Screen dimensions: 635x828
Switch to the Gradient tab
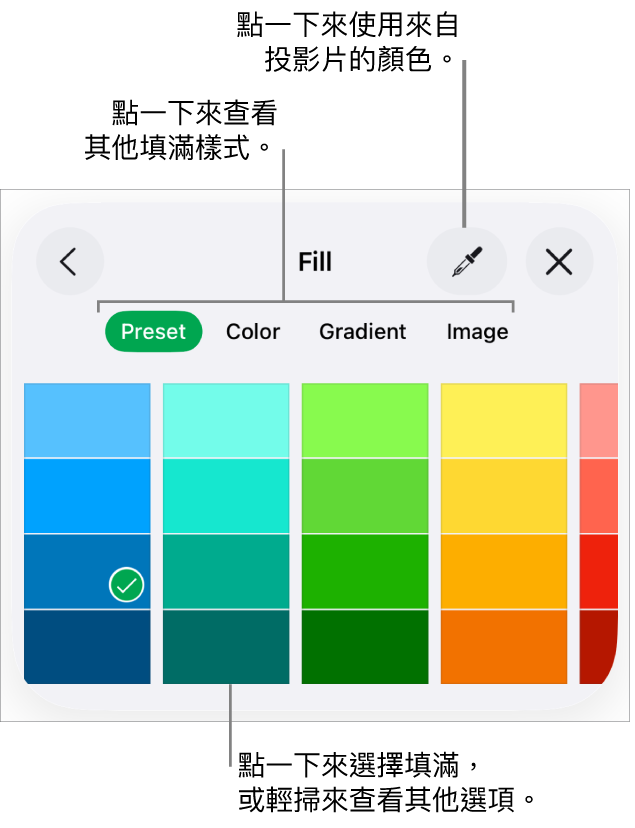point(362,332)
